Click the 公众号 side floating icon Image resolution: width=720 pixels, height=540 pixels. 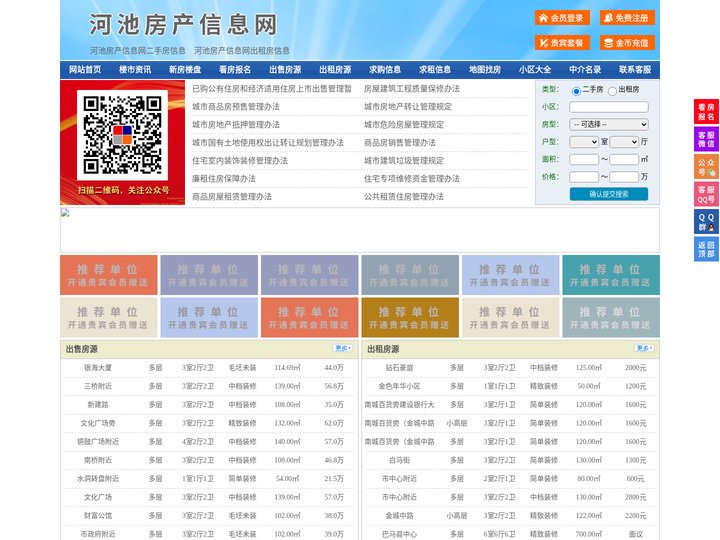pos(706,167)
